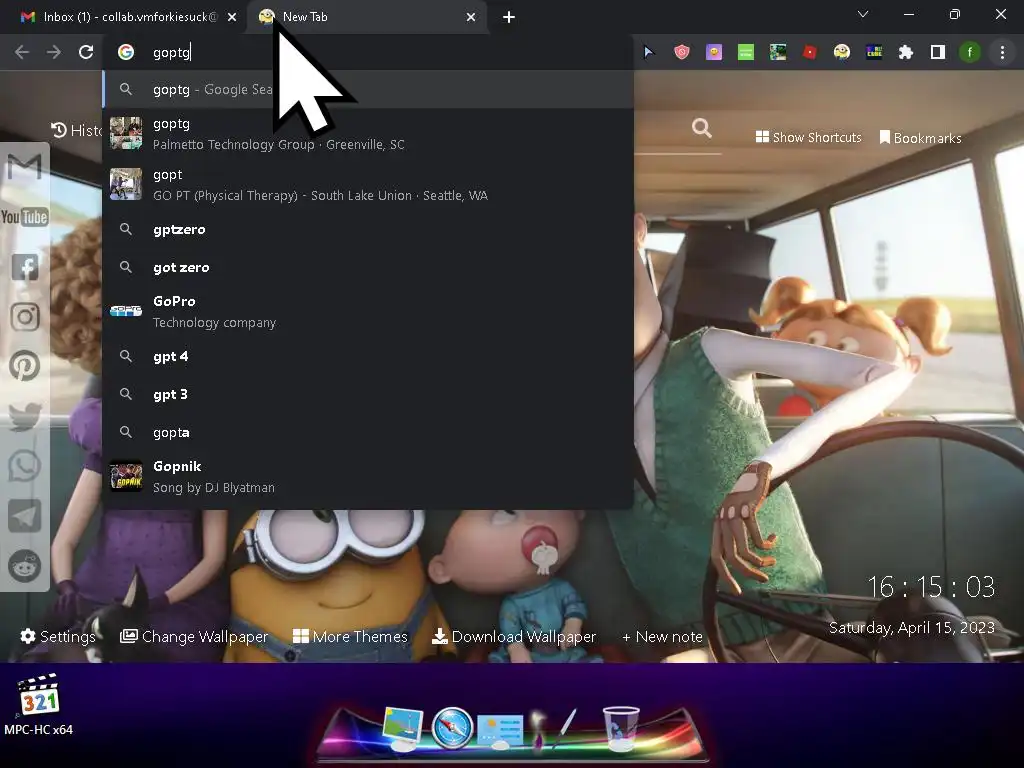Select the gpt 3 suggestion
The height and width of the screenshot is (768, 1024).
click(x=368, y=394)
